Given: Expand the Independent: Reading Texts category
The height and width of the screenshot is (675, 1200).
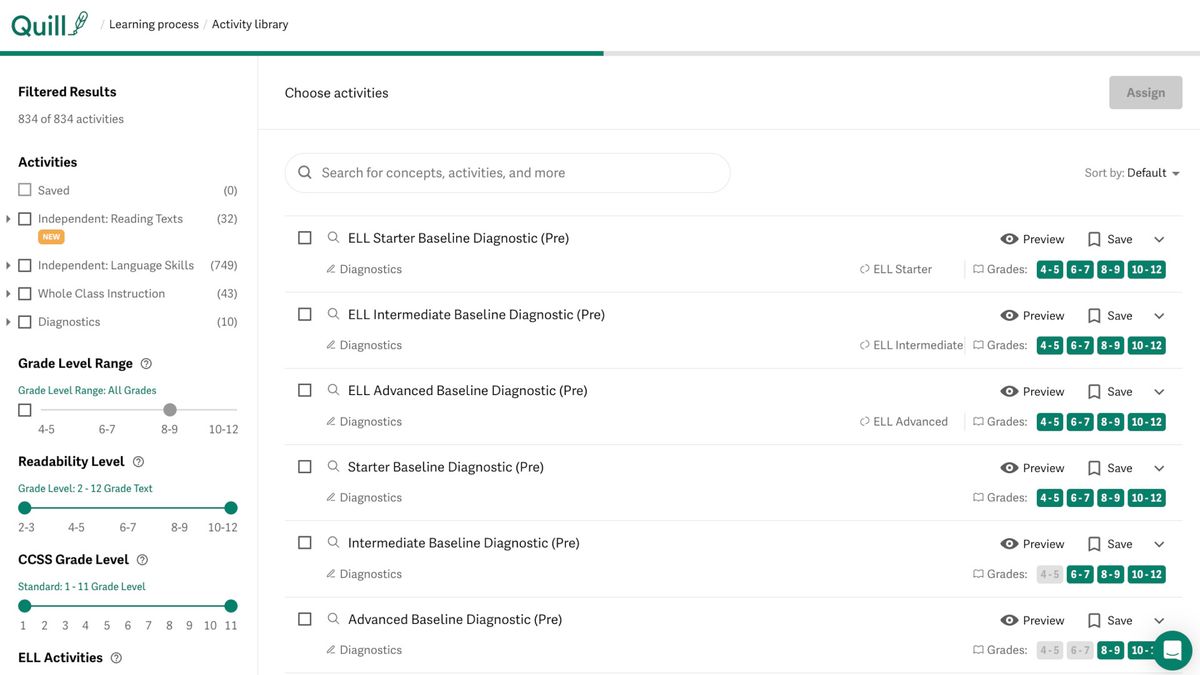Looking at the screenshot, I should [x=9, y=219].
